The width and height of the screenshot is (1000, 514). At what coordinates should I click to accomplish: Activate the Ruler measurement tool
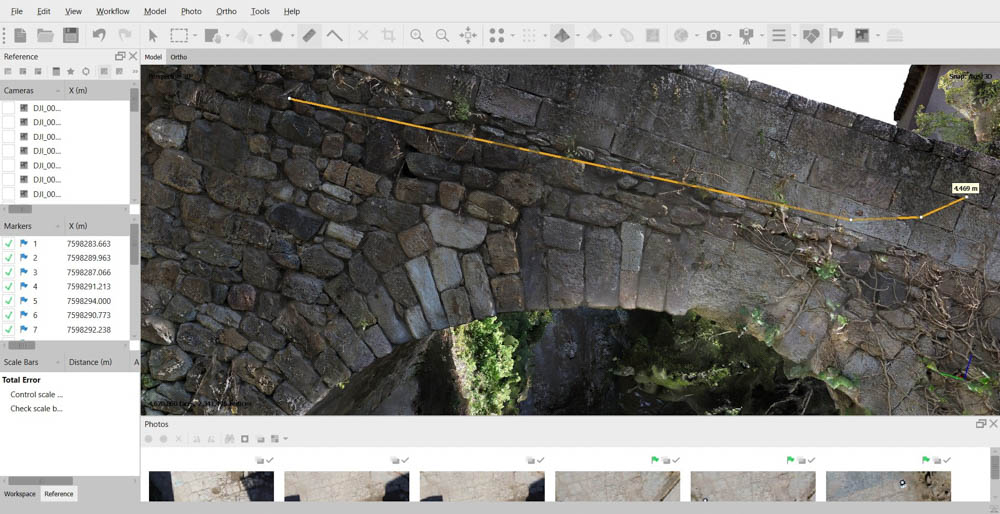pyautogui.click(x=309, y=36)
